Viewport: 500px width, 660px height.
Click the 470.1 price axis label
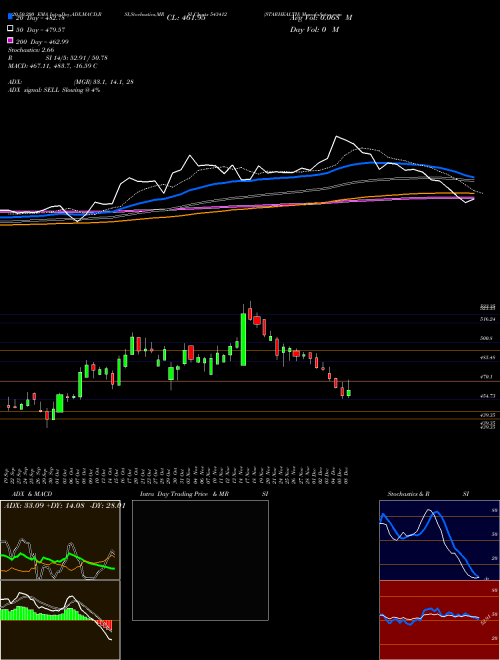click(x=487, y=377)
